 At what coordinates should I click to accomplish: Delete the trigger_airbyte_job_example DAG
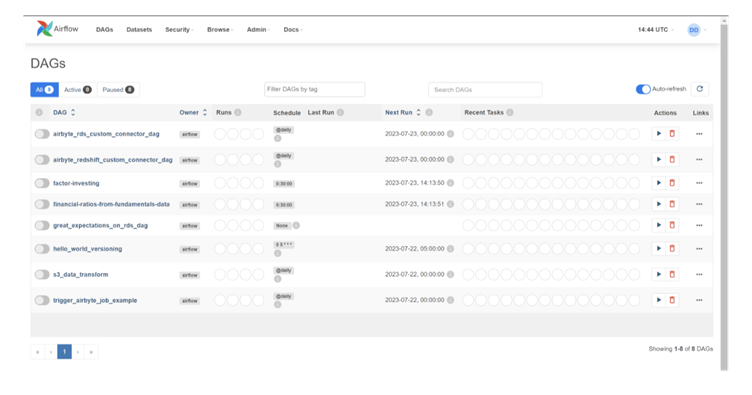click(672, 300)
